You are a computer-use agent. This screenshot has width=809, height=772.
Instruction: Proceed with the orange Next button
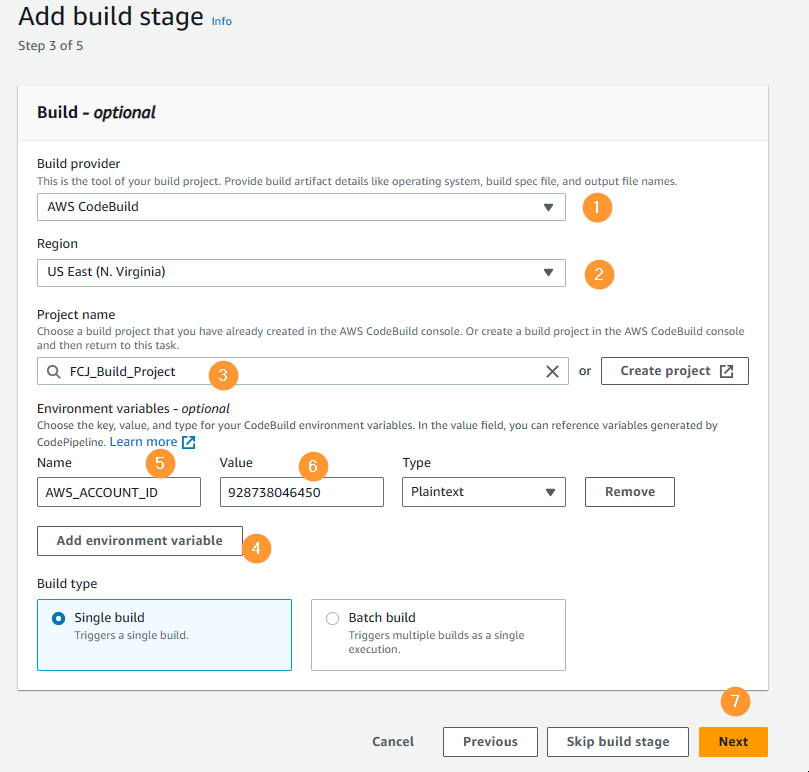pos(734,742)
